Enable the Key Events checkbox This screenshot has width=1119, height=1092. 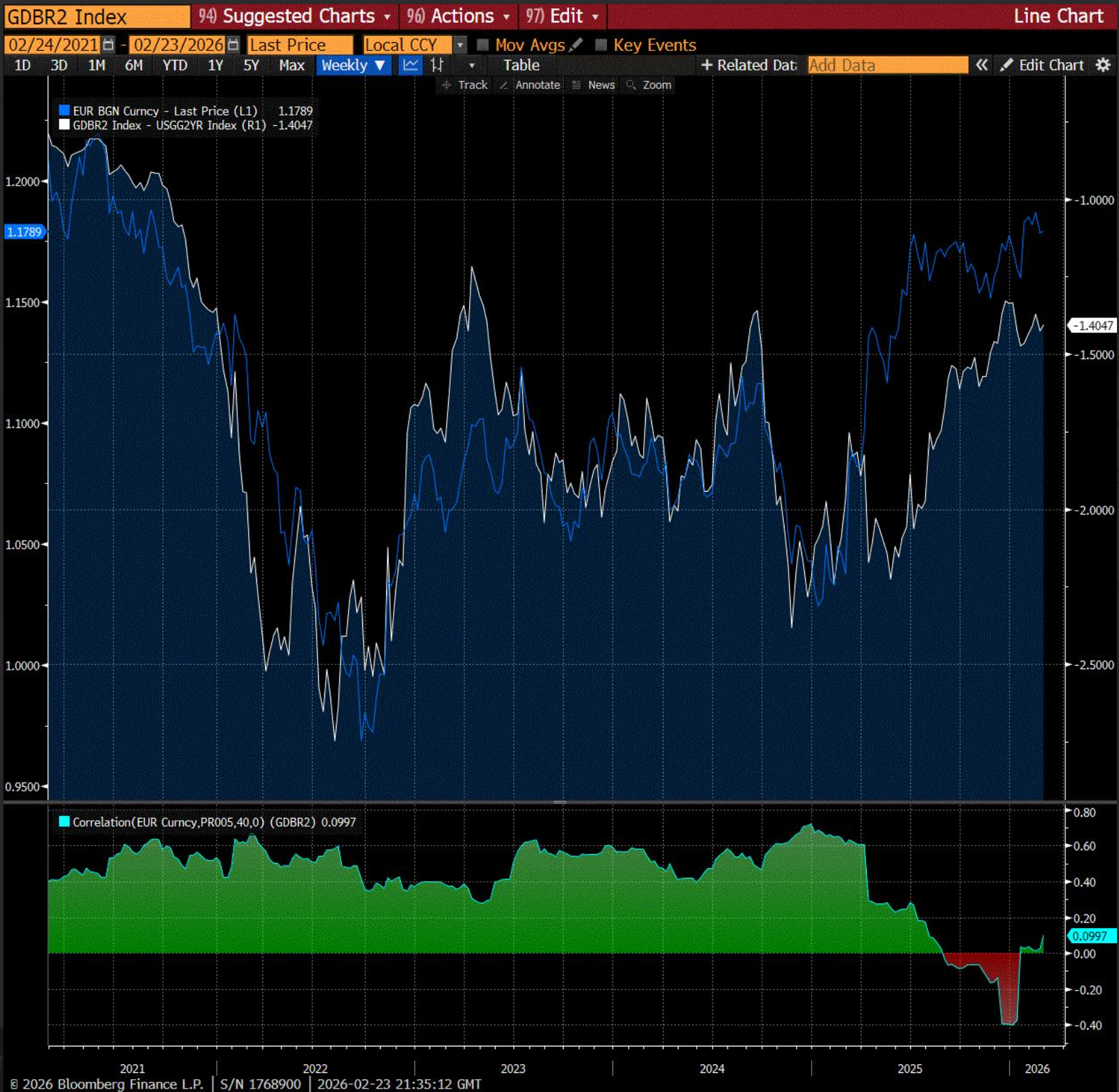point(601,45)
